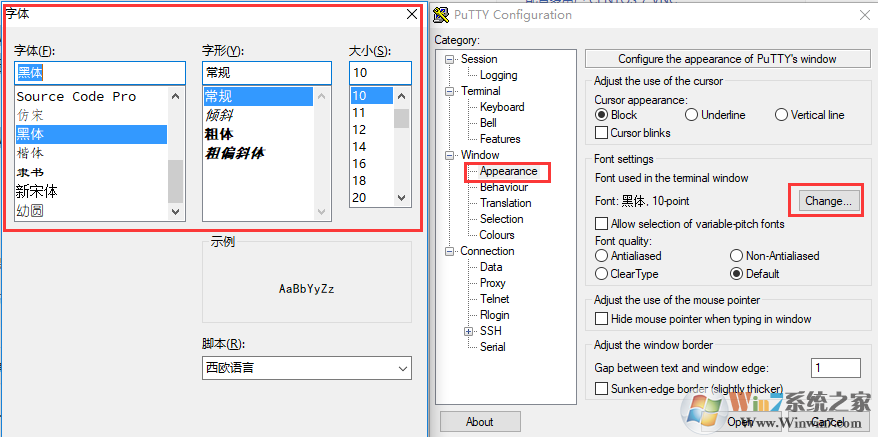The width and height of the screenshot is (878, 437).
Task: Collapse the Session tree node
Action: coord(450,59)
